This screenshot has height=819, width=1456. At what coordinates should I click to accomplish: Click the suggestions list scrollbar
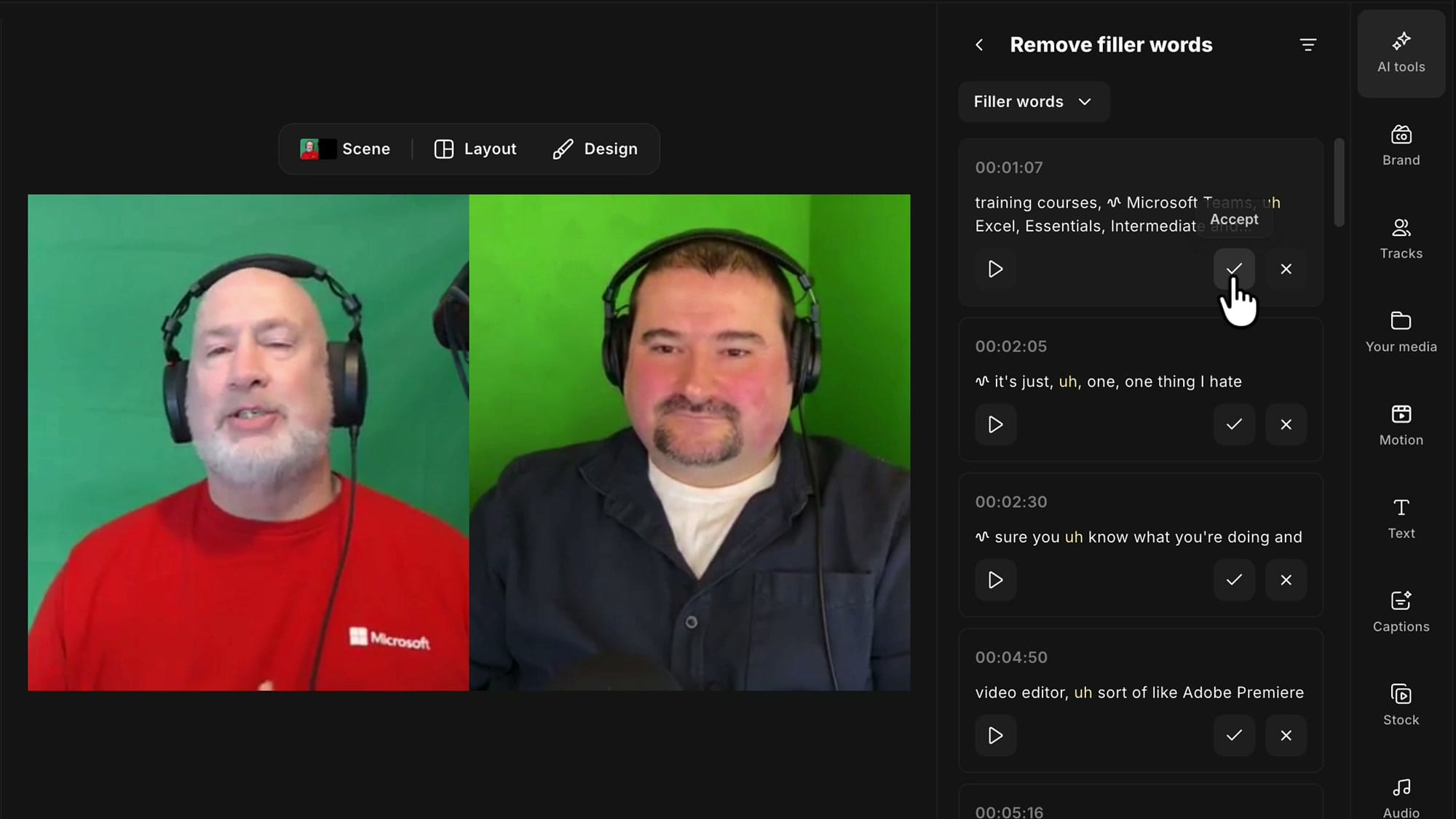(1339, 183)
